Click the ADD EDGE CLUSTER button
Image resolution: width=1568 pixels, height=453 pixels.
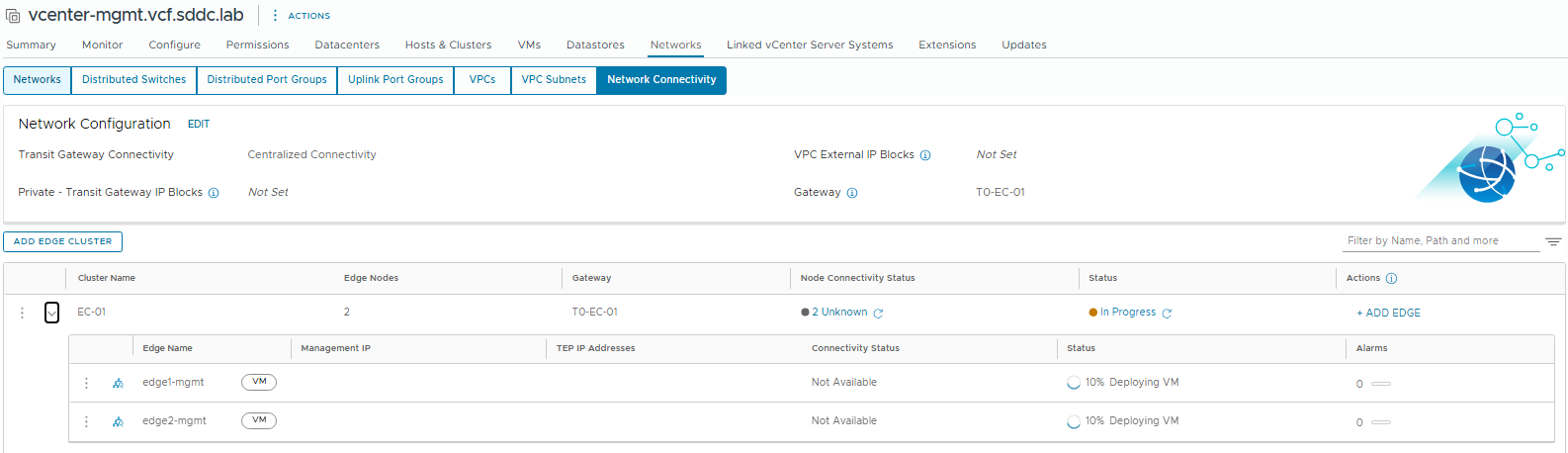62,241
